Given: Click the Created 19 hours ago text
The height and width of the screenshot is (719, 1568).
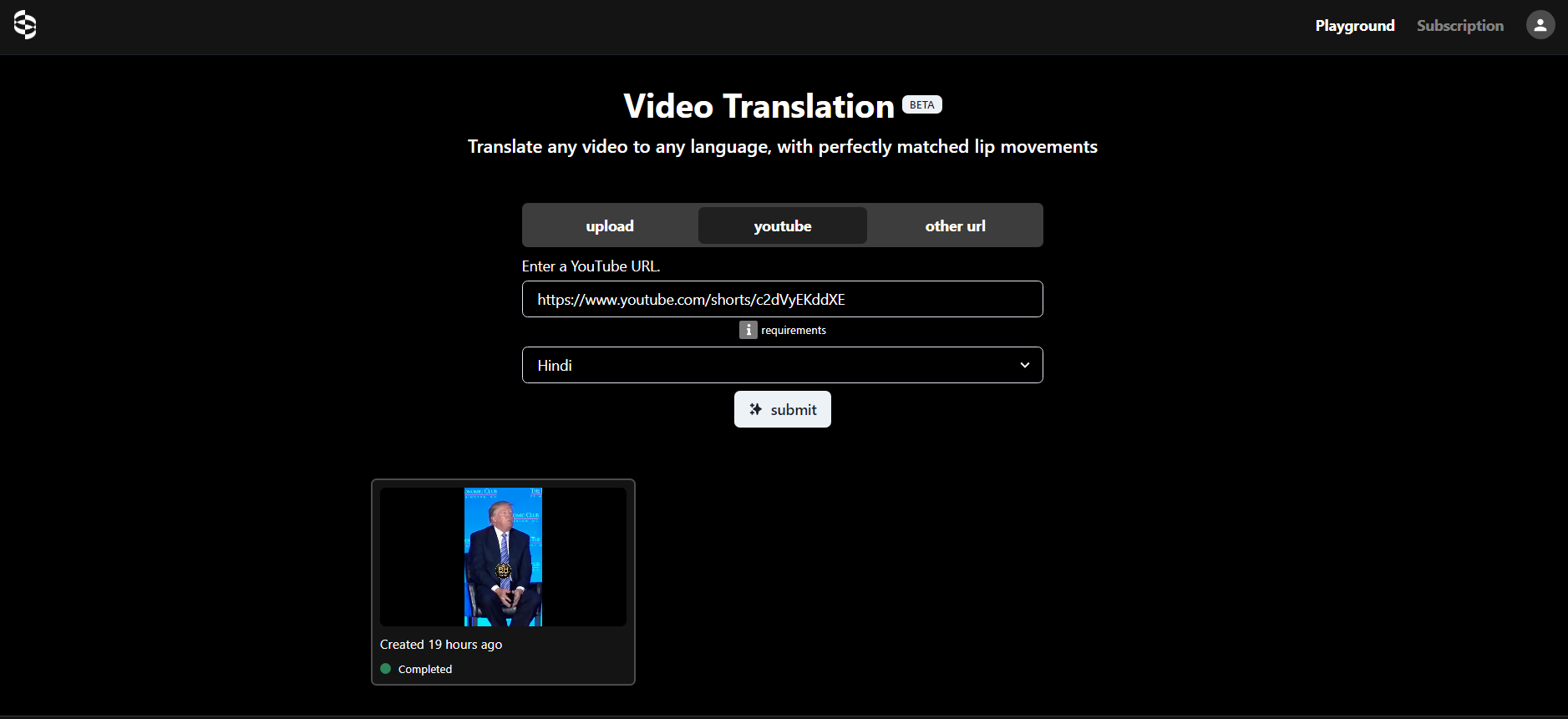Looking at the screenshot, I should [x=441, y=645].
